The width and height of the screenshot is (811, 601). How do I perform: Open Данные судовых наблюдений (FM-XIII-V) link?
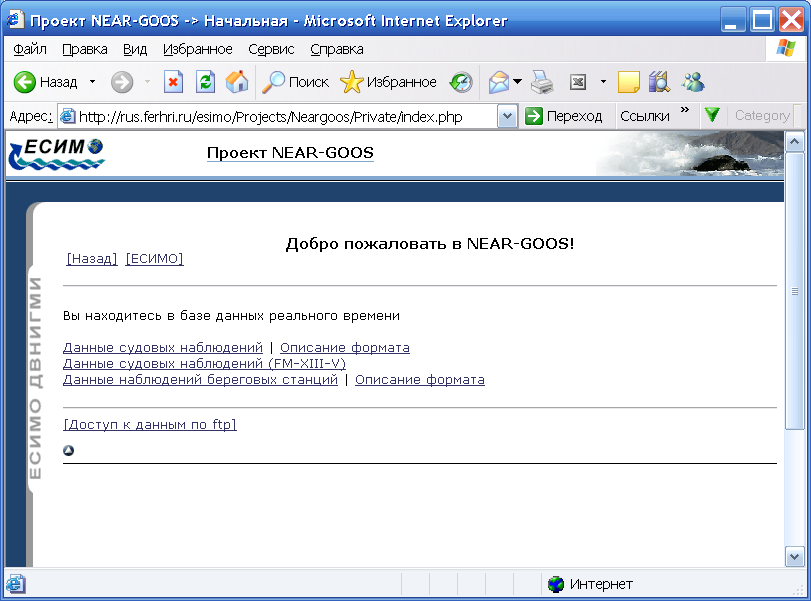click(x=204, y=364)
